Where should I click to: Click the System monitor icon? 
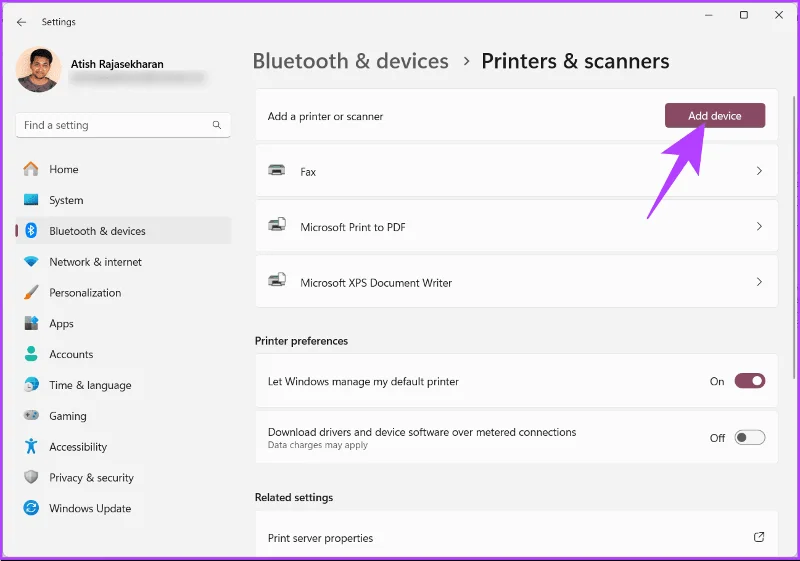click(x=31, y=200)
